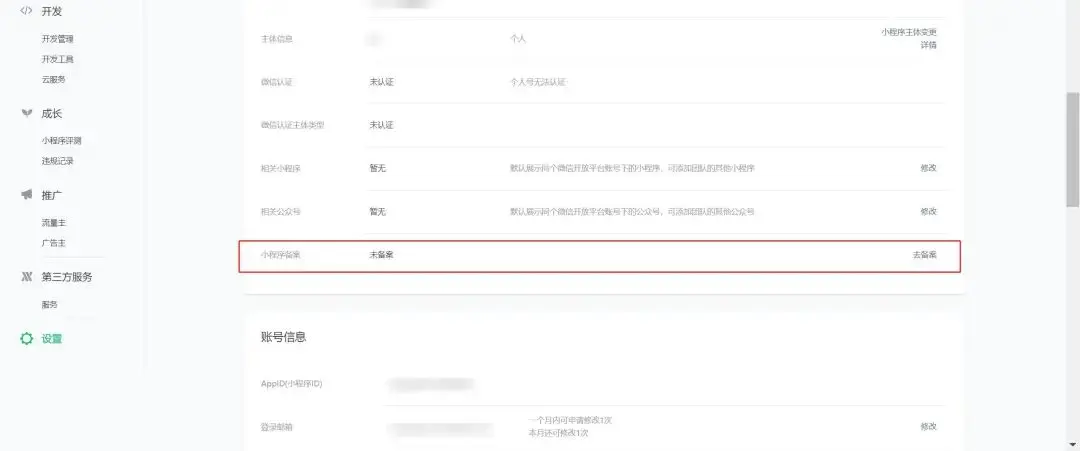Open 小程序评测 under 成长
The width and height of the screenshot is (1080, 451).
click(x=61, y=140)
